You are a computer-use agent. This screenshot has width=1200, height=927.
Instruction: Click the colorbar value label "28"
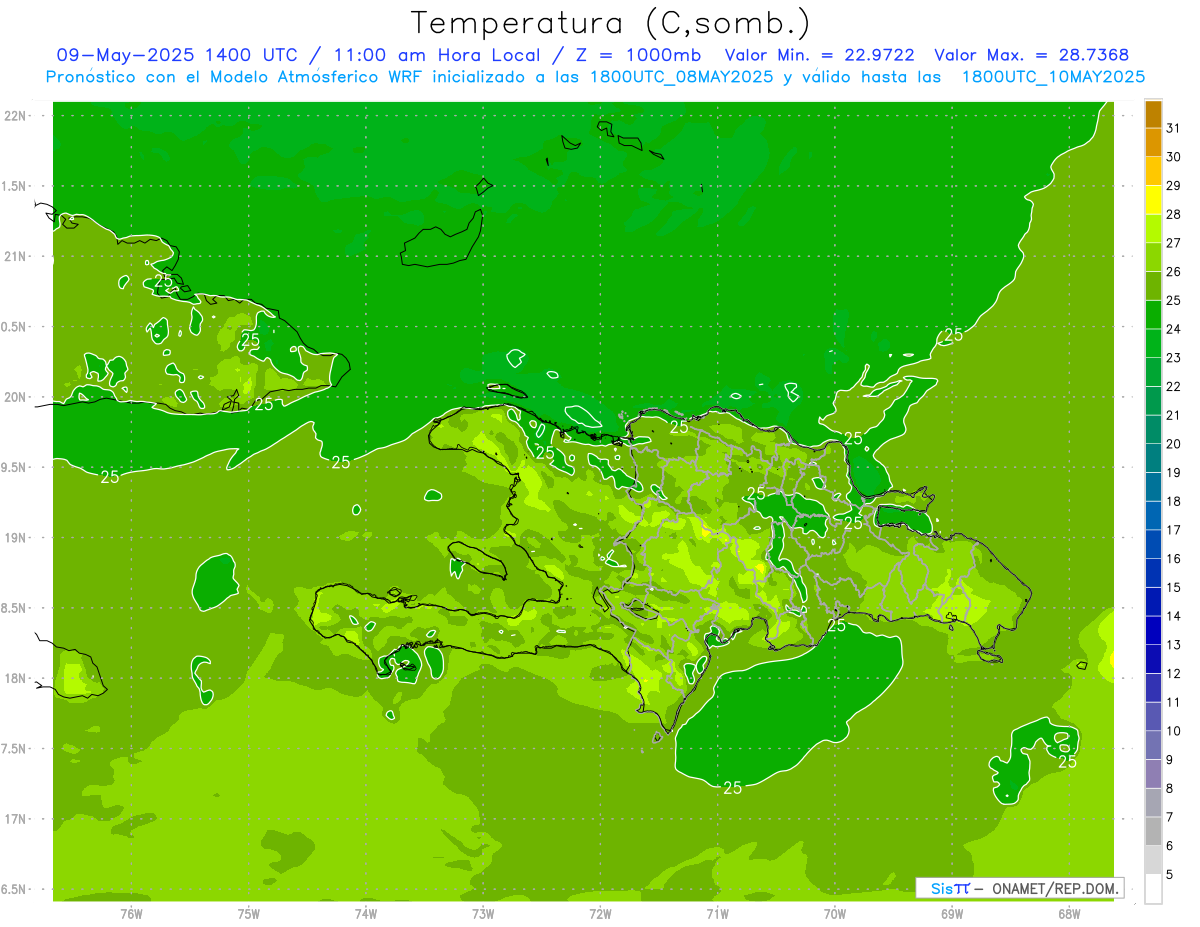[1174, 214]
